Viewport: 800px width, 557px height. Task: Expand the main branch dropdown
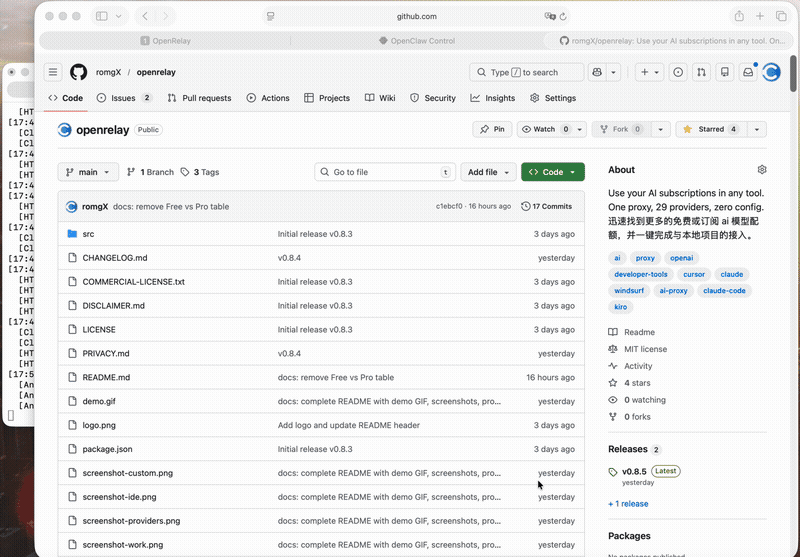88,172
